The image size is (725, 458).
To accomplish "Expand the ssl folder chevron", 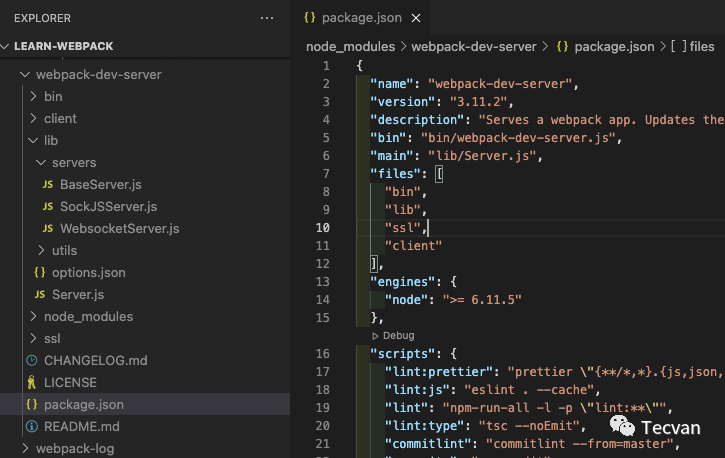I will point(33,338).
